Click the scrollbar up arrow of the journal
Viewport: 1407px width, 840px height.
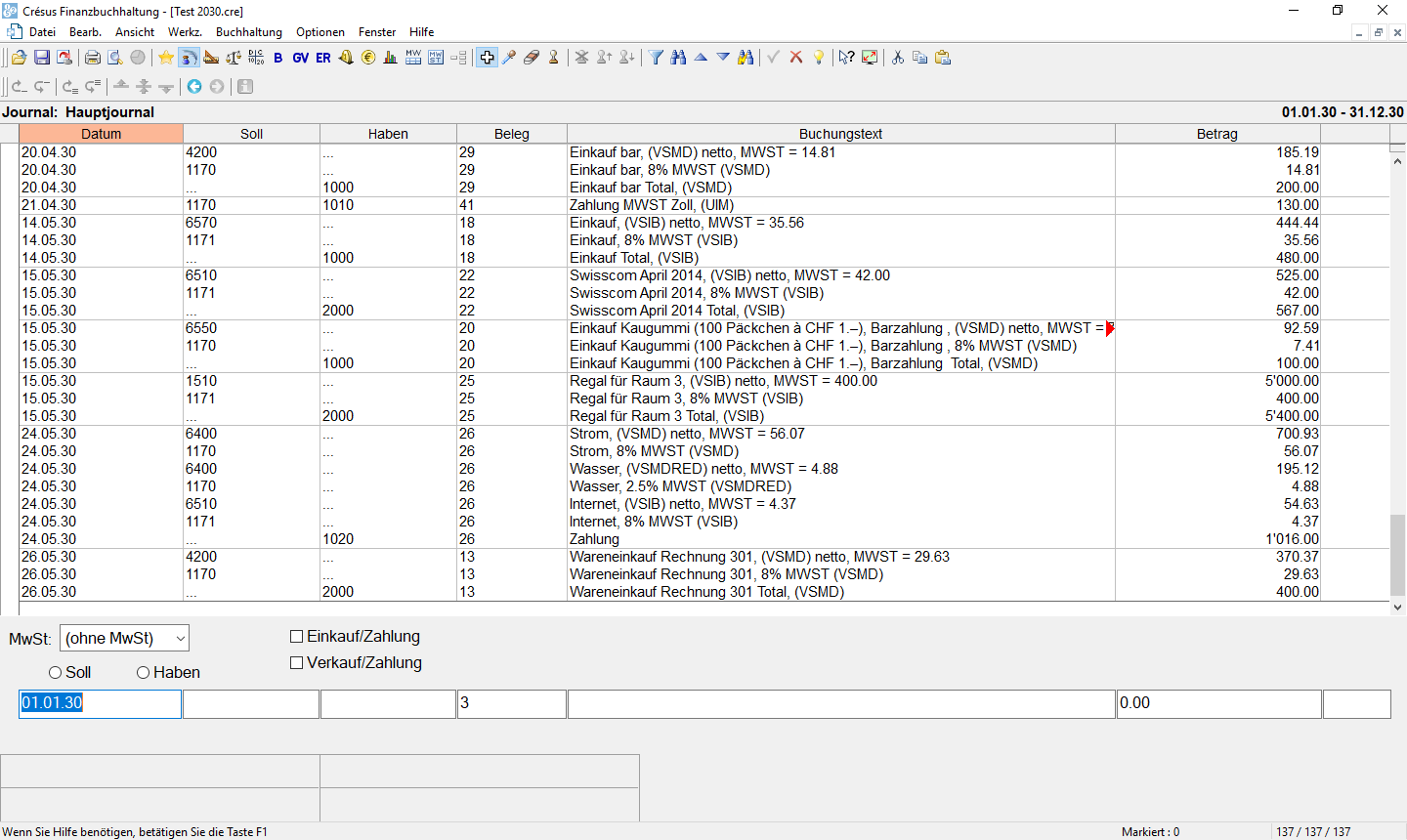[x=1398, y=160]
